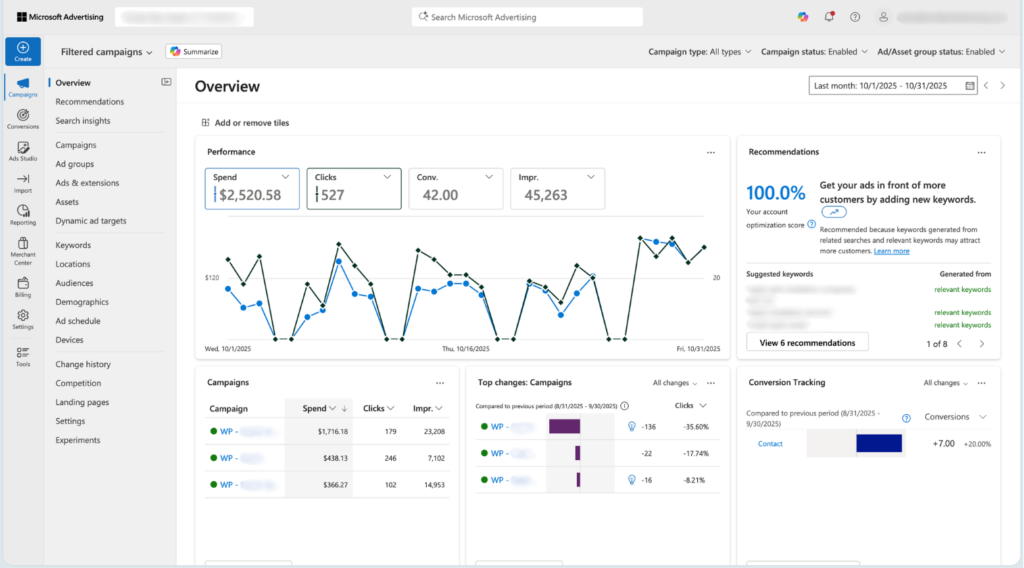Screen dimensions: 1024x568
Task: Click Add or remove tiles
Action: tap(246, 123)
